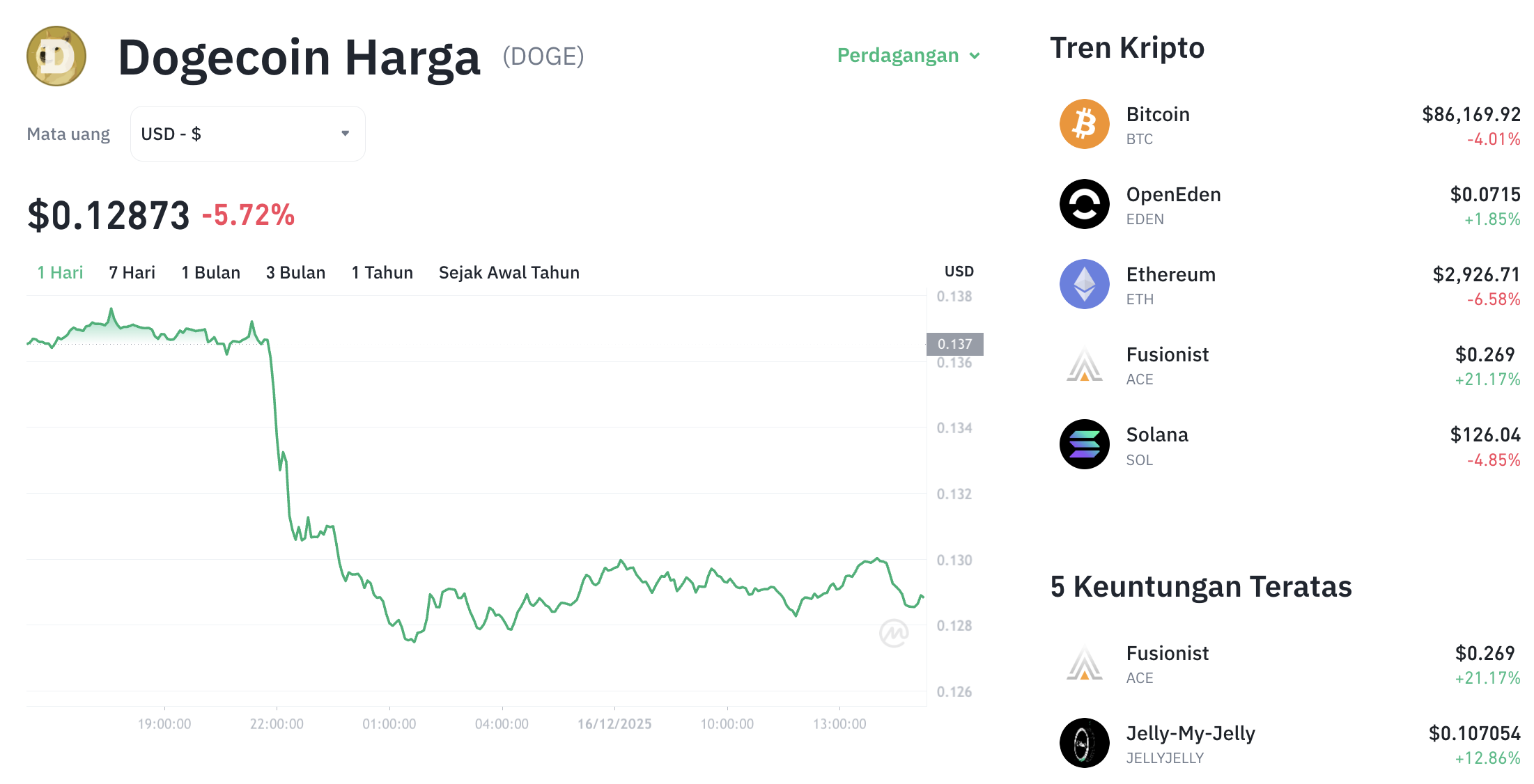Click the Fusionist ACE icon under Tren Kripto
The height and width of the screenshot is (784, 1534).
click(1084, 364)
